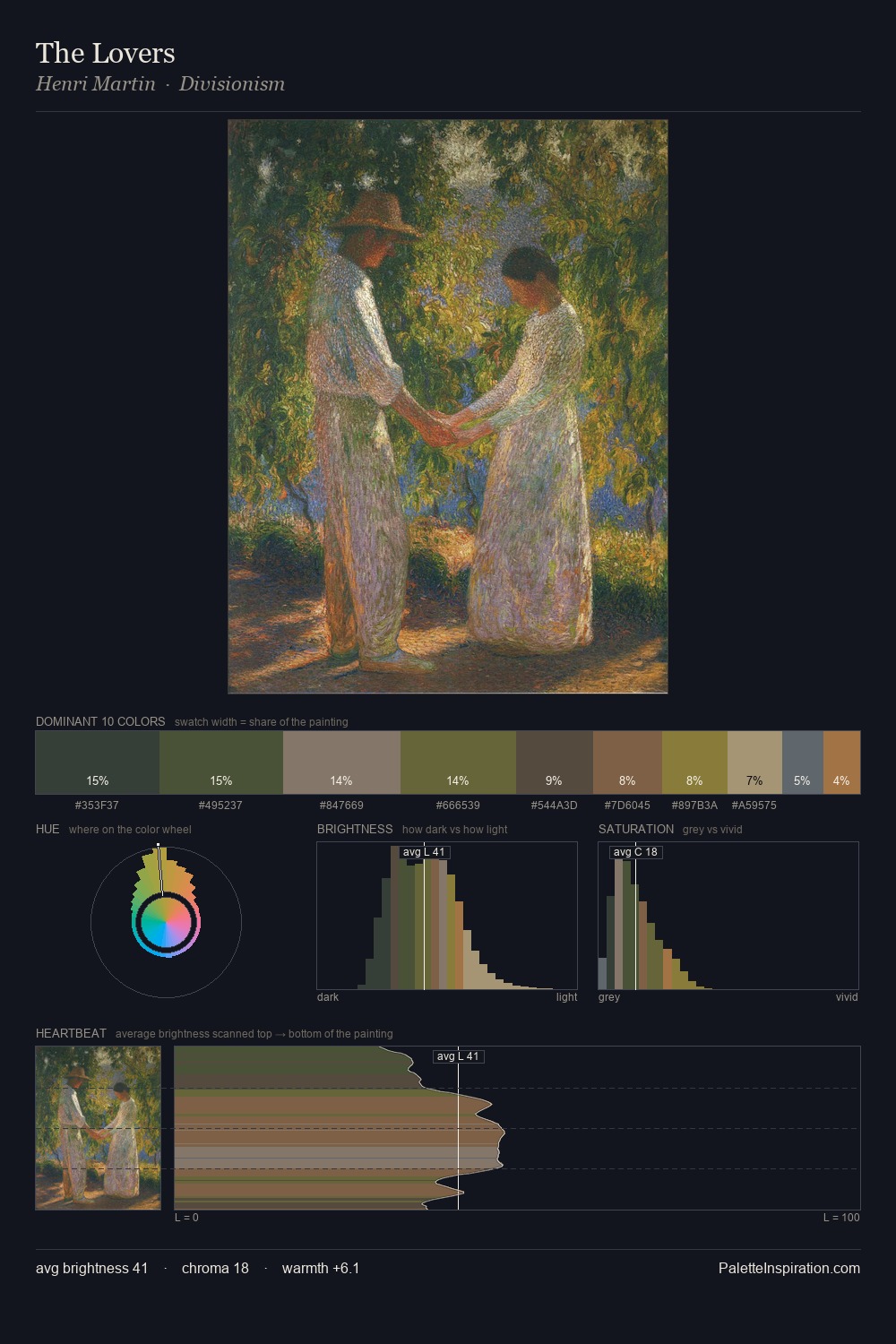
Task: Click the 'DOMINANT 10 COLORS' heading
Action: coord(100,721)
